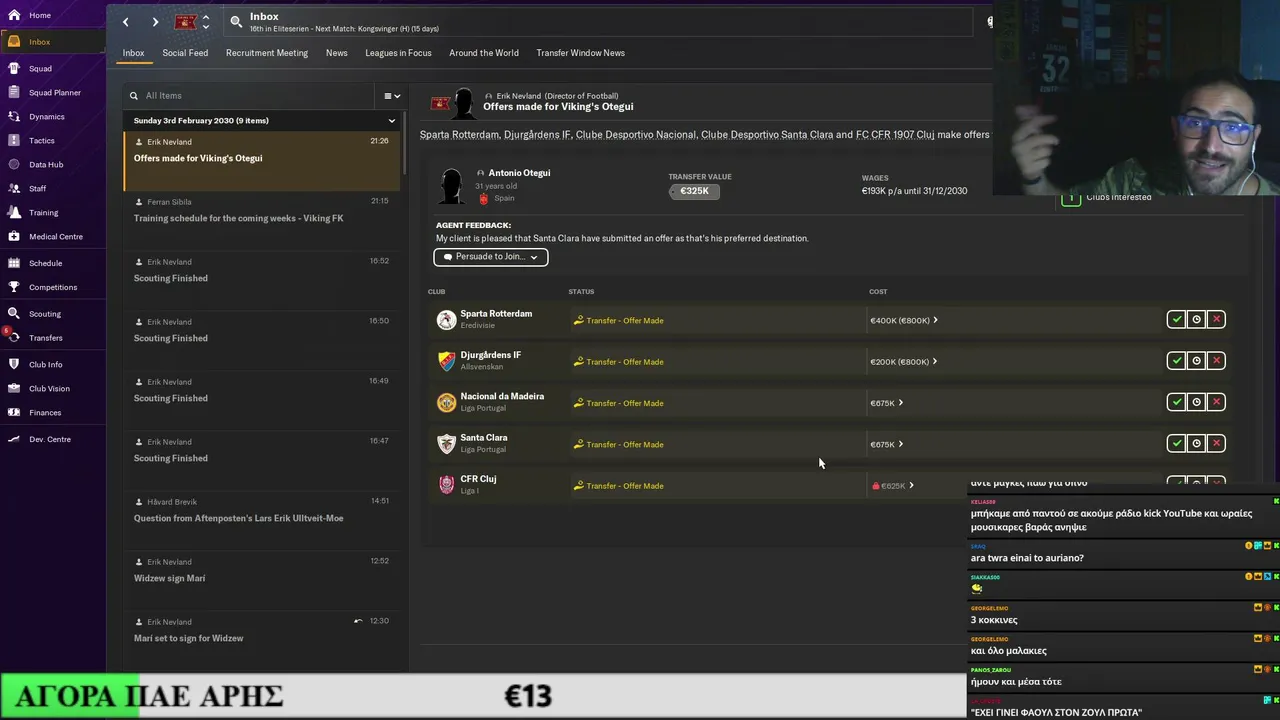Open the Antonio Otegui player profile link

pos(519,173)
